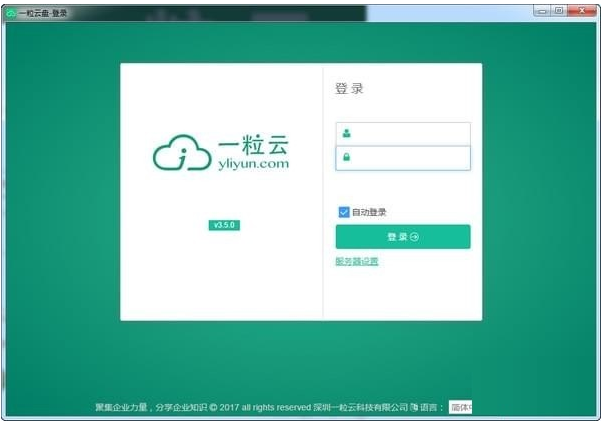Click the language icon in footer
Screen dimensions: 607x425
[415, 407]
